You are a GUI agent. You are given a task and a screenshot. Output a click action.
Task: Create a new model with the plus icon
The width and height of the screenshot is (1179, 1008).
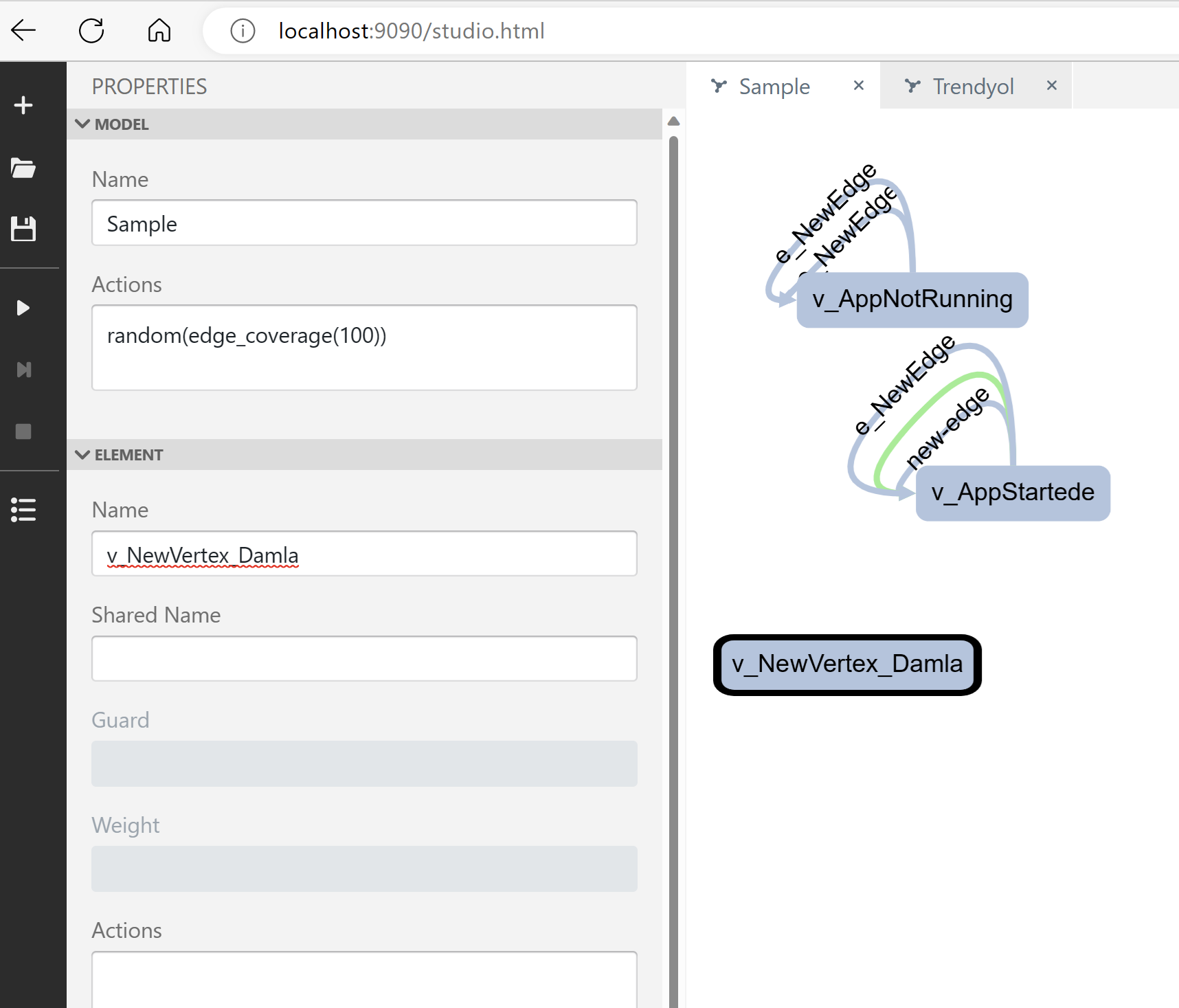[23, 104]
